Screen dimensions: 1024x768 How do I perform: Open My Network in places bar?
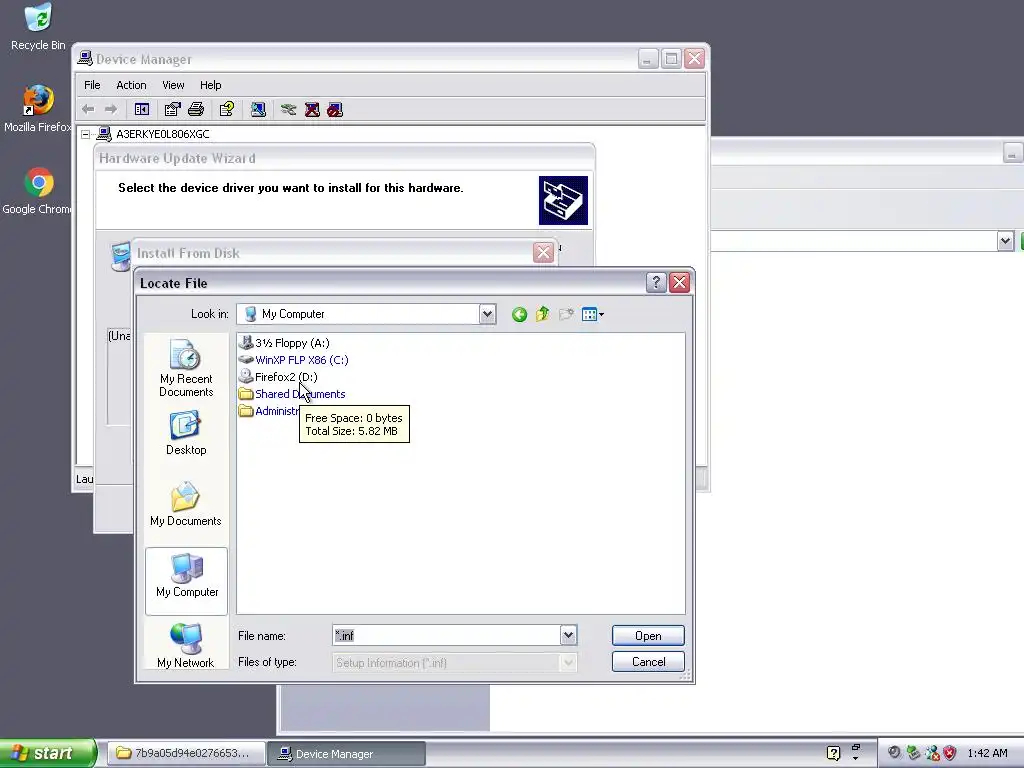[186, 645]
